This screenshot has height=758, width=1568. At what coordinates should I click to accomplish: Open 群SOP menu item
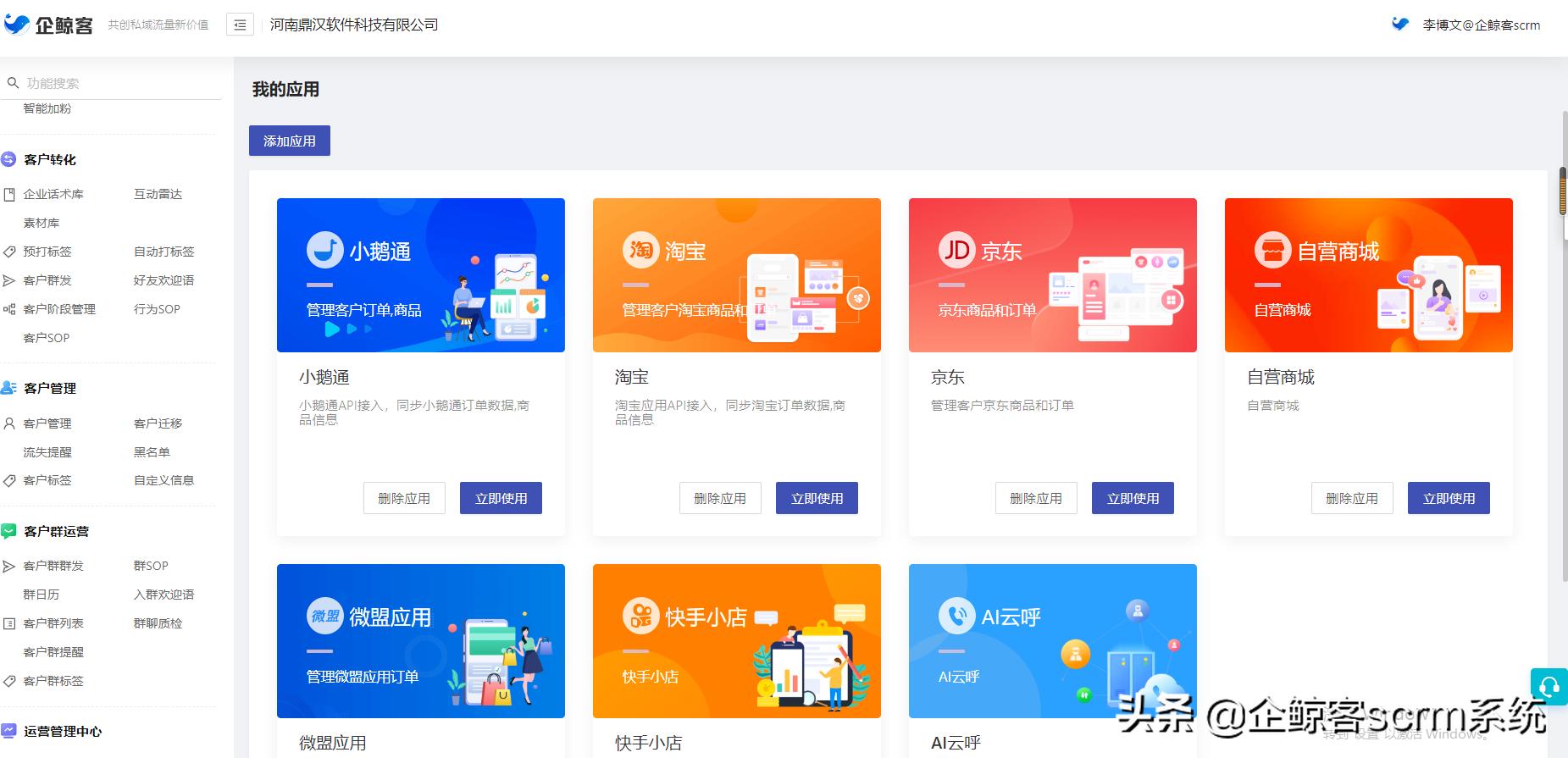pos(151,566)
